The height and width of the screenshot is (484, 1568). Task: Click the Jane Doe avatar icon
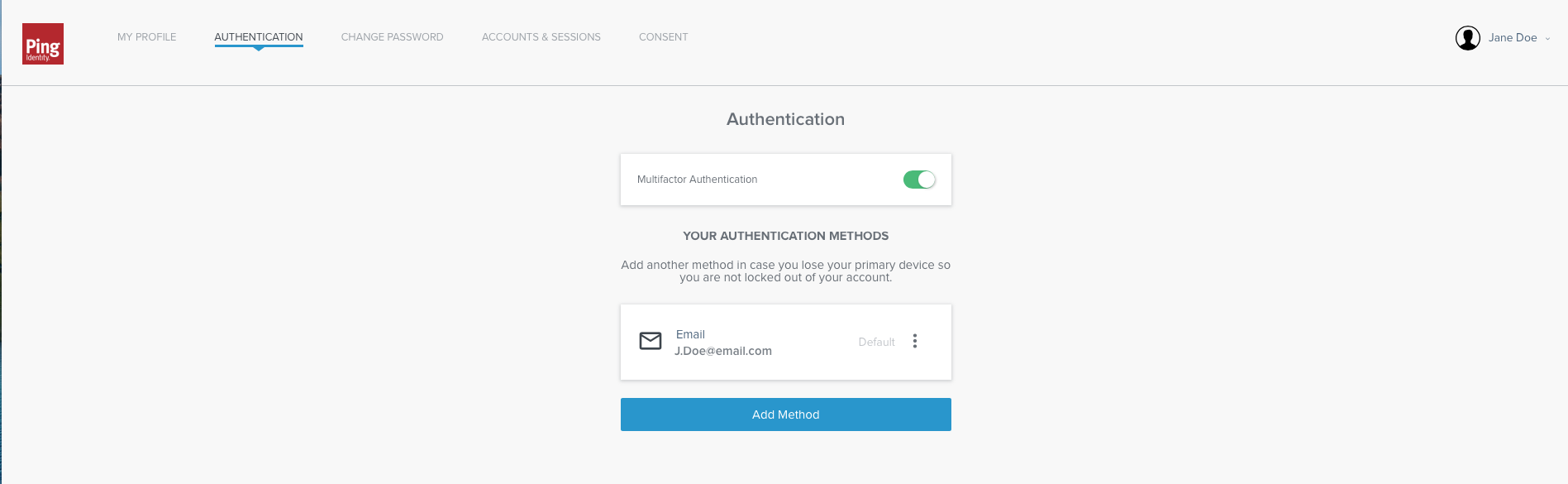(1467, 38)
